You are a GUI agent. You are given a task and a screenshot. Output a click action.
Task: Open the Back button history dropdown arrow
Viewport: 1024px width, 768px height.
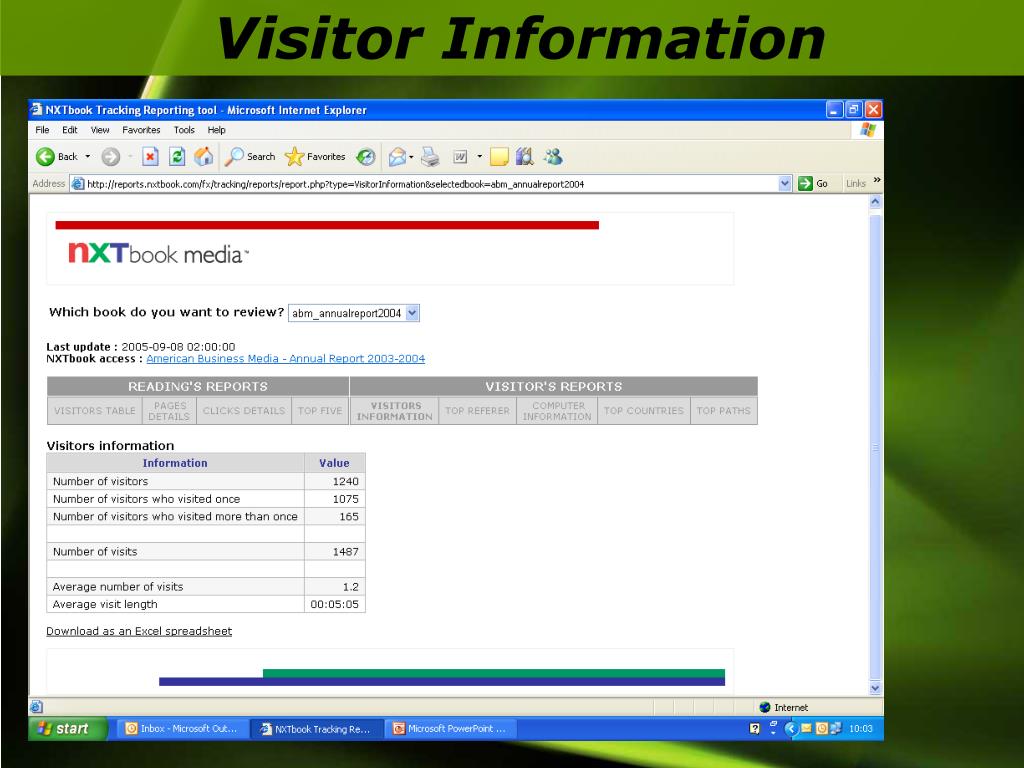88,157
